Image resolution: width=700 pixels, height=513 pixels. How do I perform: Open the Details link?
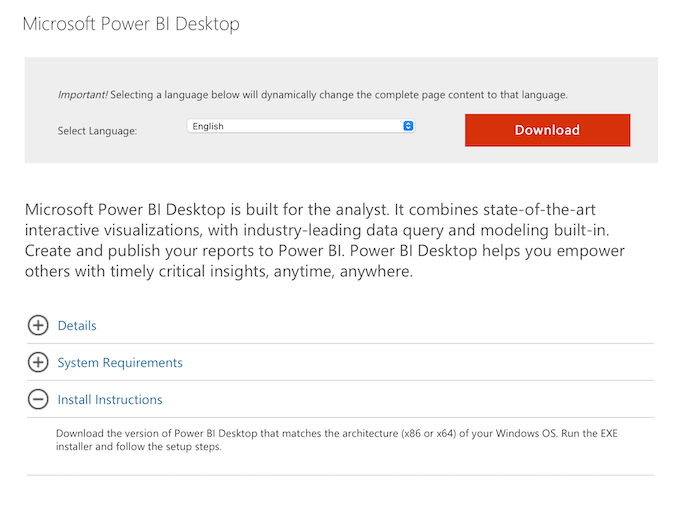pyautogui.click(x=77, y=325)
